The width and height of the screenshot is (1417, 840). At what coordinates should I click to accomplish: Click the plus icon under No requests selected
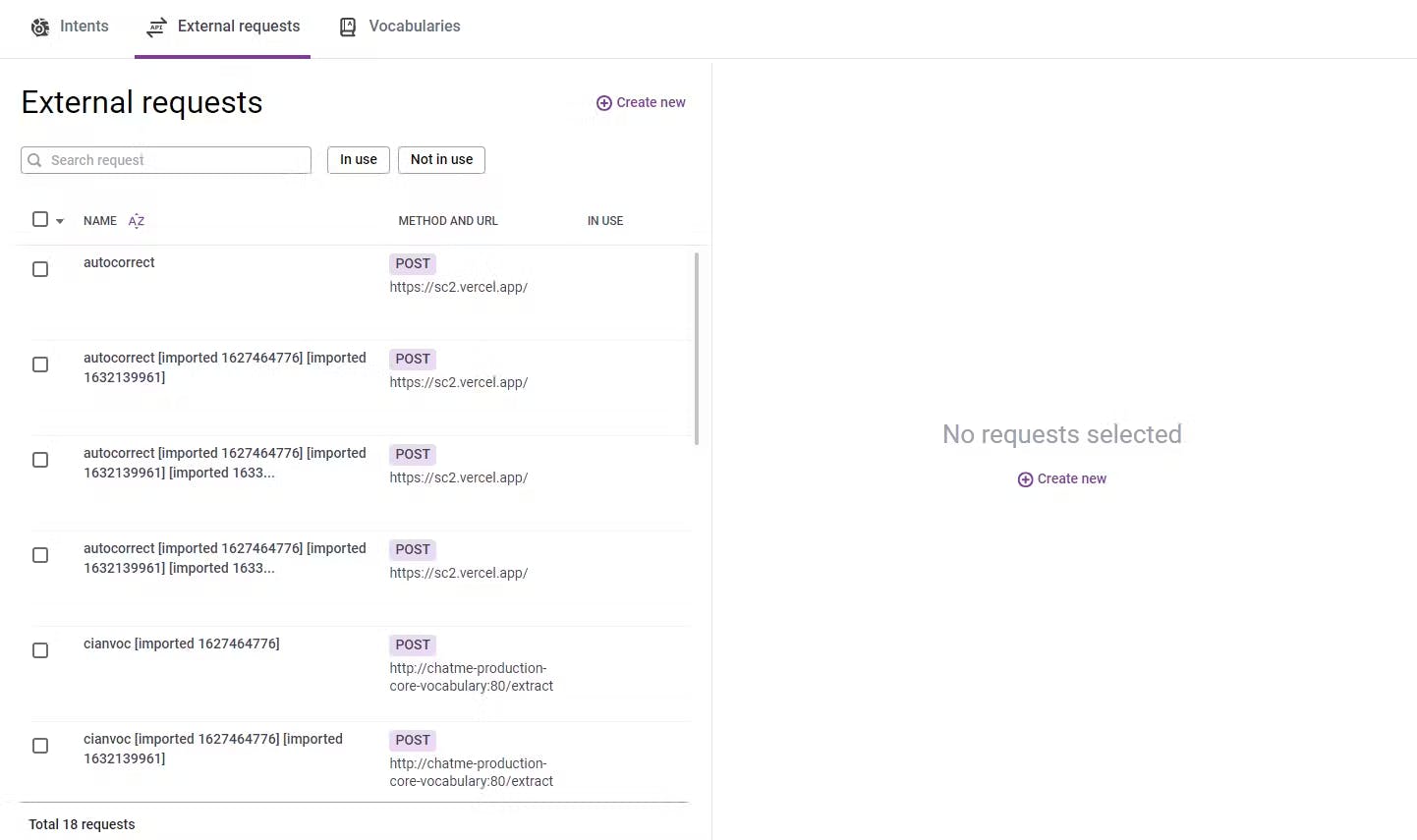pyautogui.click(x=1025, y=479)
